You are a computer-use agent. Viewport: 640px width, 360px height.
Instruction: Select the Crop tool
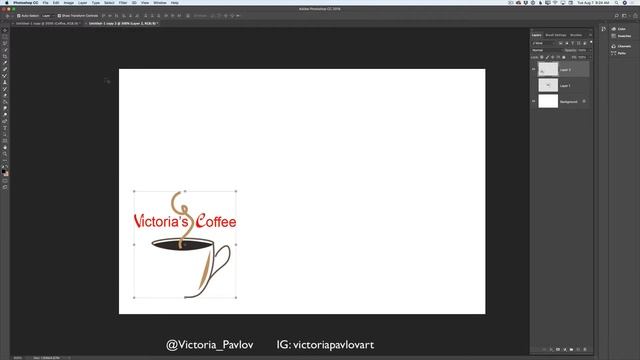click(x=5, y=56)
